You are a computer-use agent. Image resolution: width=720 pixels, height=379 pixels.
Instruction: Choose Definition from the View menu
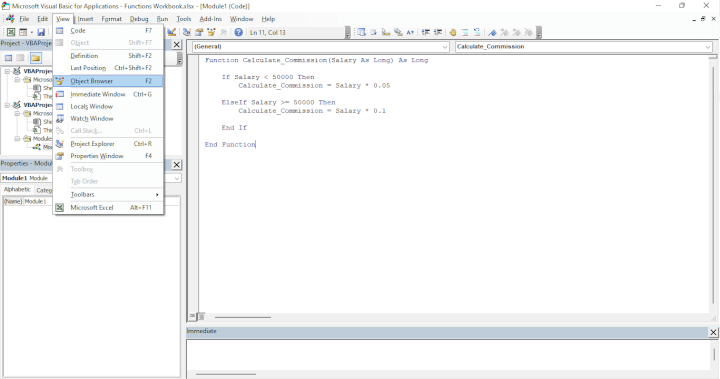point(108,56)
